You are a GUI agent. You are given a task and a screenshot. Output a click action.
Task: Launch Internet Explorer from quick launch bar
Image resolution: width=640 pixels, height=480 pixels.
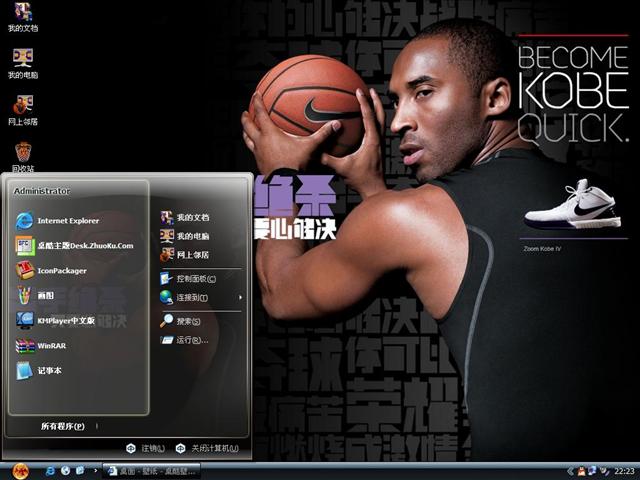click(50, 471)
